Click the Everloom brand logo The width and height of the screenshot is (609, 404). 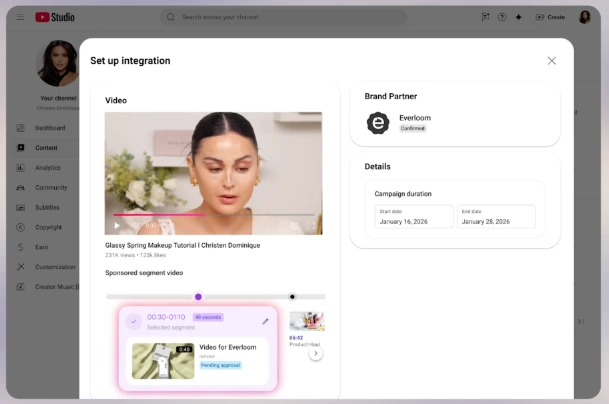click(x=378, y=123)
